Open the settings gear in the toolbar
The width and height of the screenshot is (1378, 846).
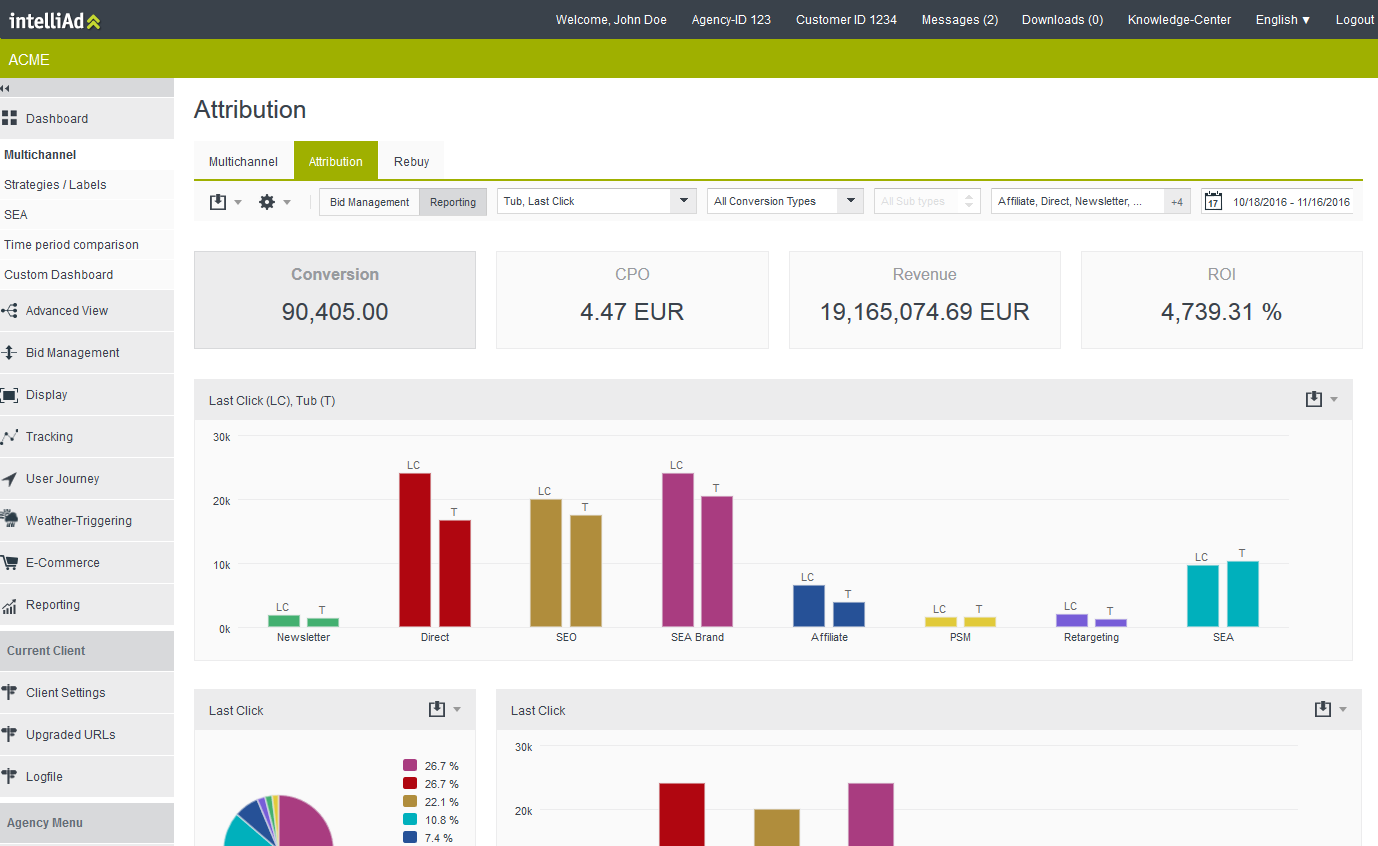267,202
